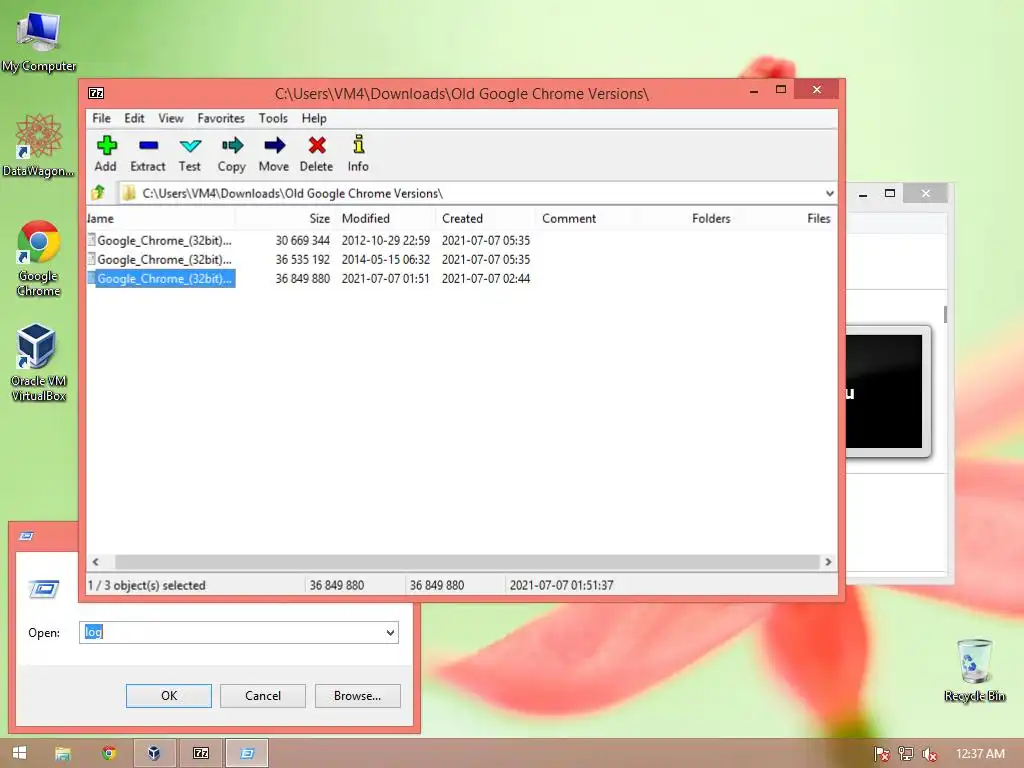Click status bar timestamp 2021-07-07 01:51:37
1024x768 pixels.
tap(562, 585)
